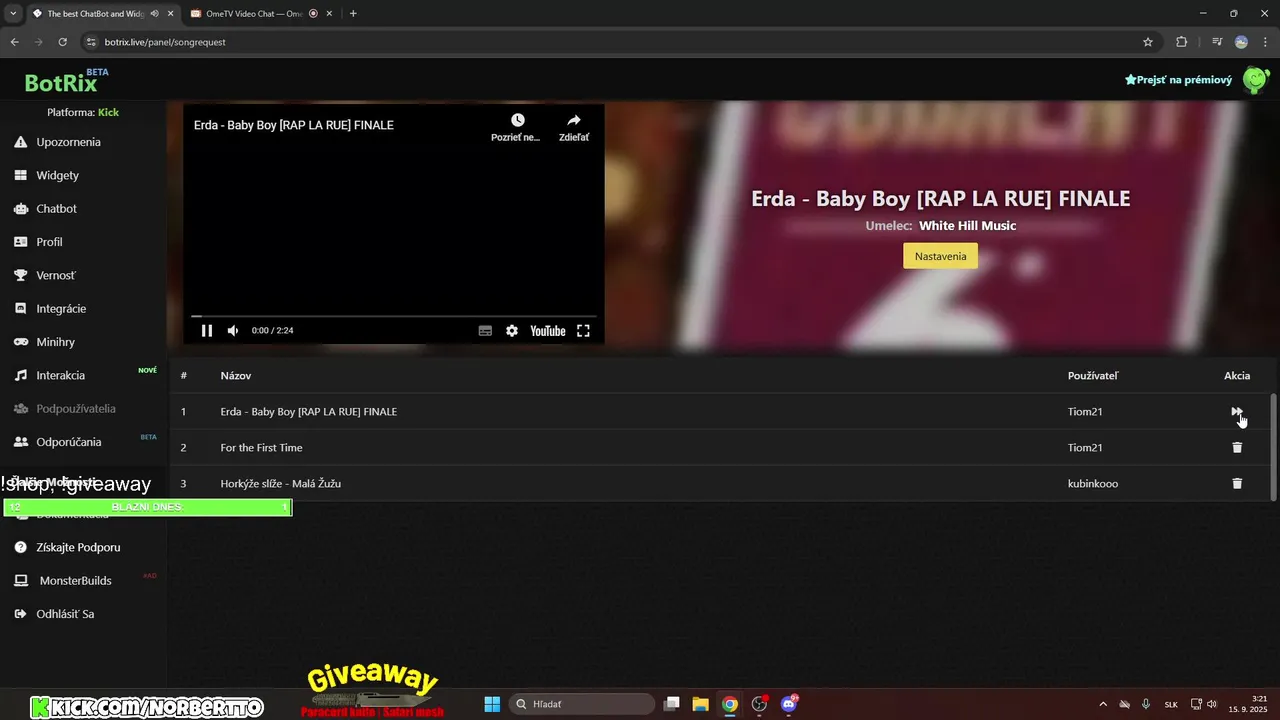The width and height of the screenshot is (1280, 720).
Task: Click the song list vertical scrollbar
Action: (x=1273, y=447)
